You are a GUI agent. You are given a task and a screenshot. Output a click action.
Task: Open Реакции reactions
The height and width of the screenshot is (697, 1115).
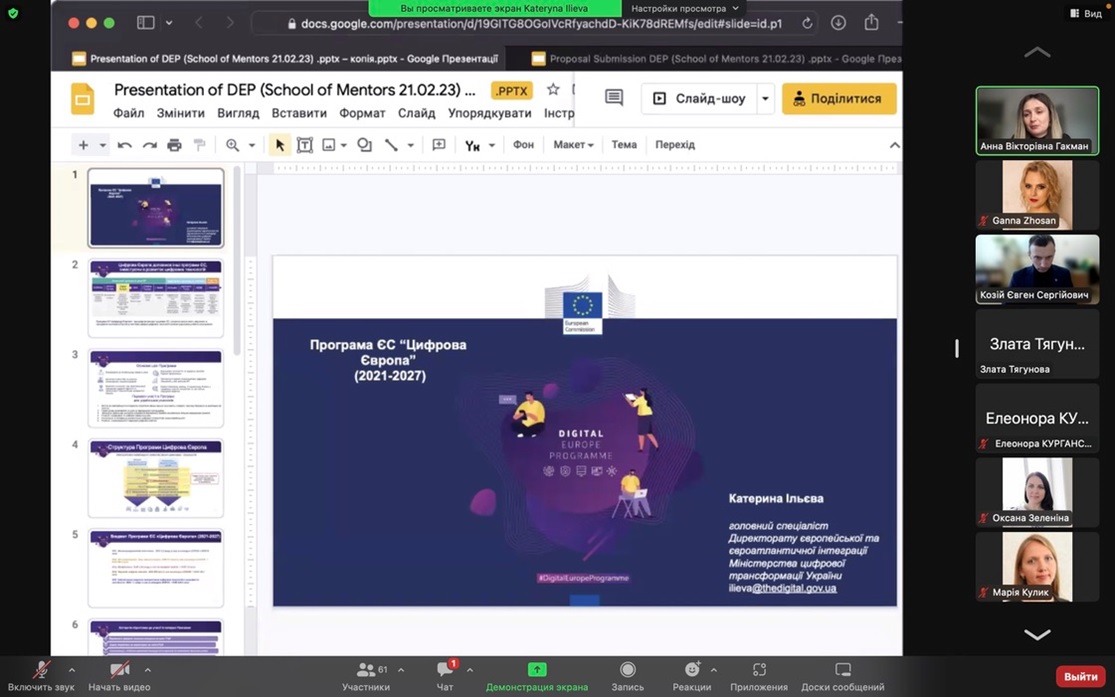(x=692, y=676)
